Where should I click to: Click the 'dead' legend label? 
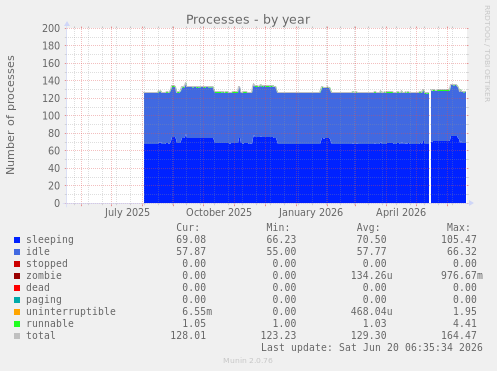click(x=38, y=287)
